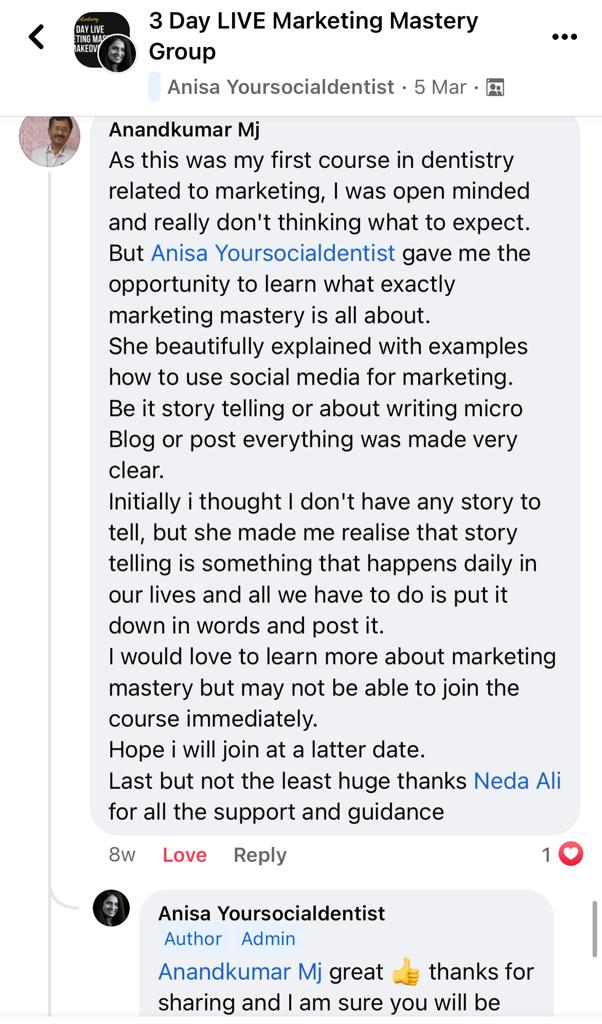The width and height of the screenshot is (602, 1024).
Task: Open Anandkumar Mj's profile picture
Action: [x=49, y=140]
